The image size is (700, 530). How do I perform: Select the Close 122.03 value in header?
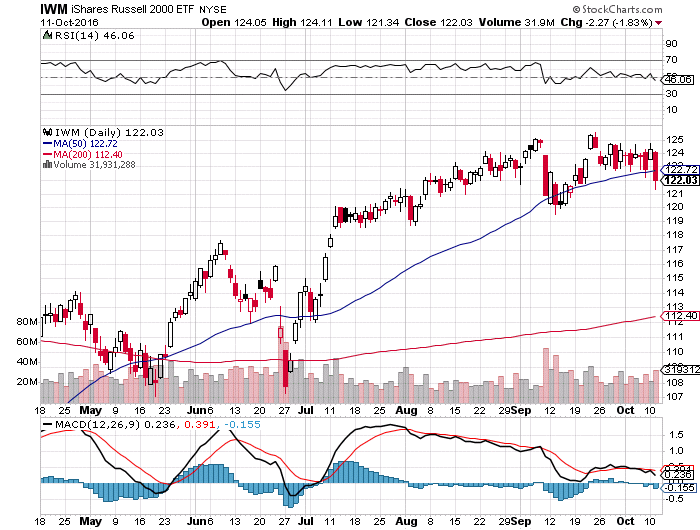click(438, 22)
